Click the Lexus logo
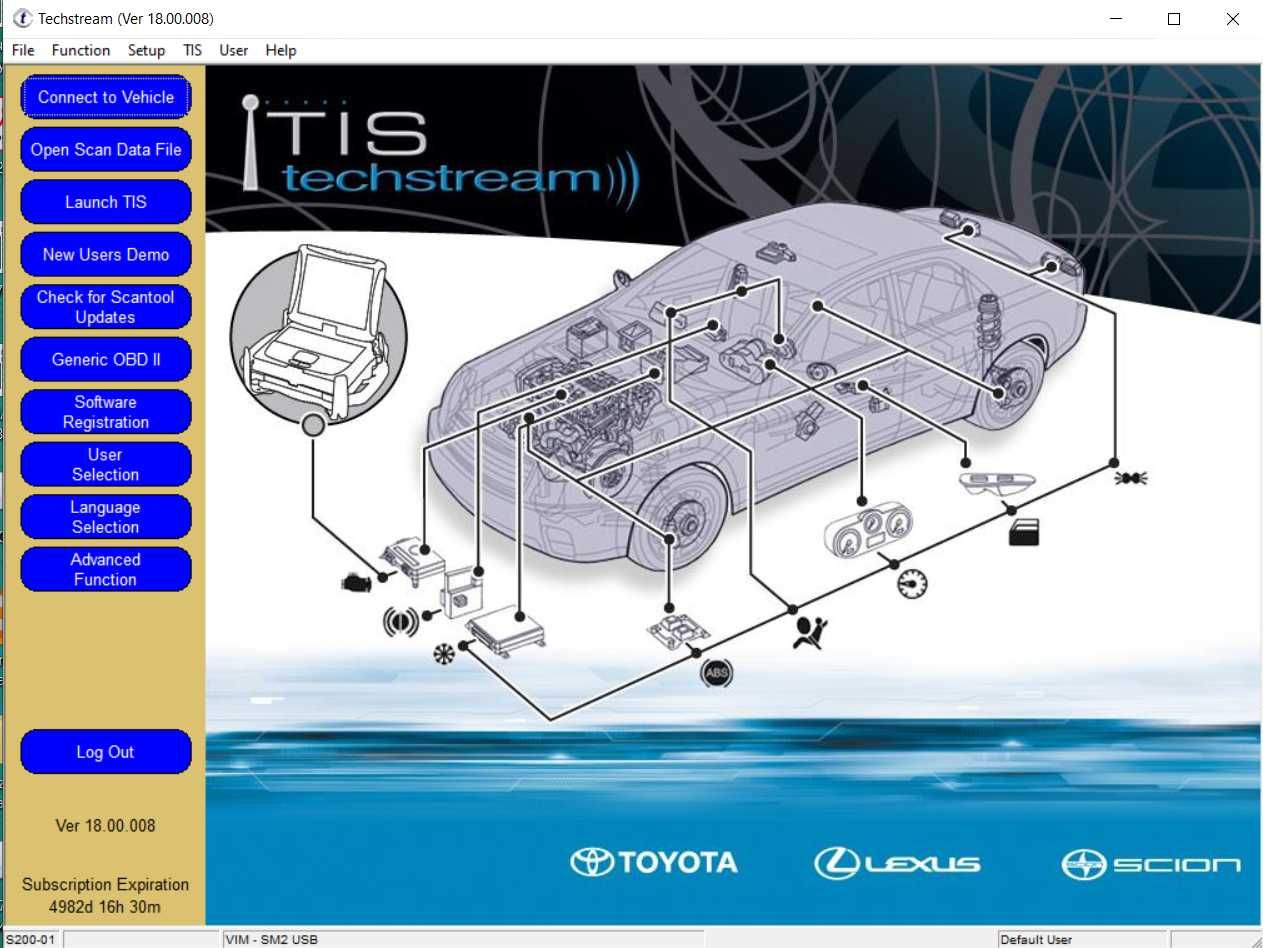 897,863
